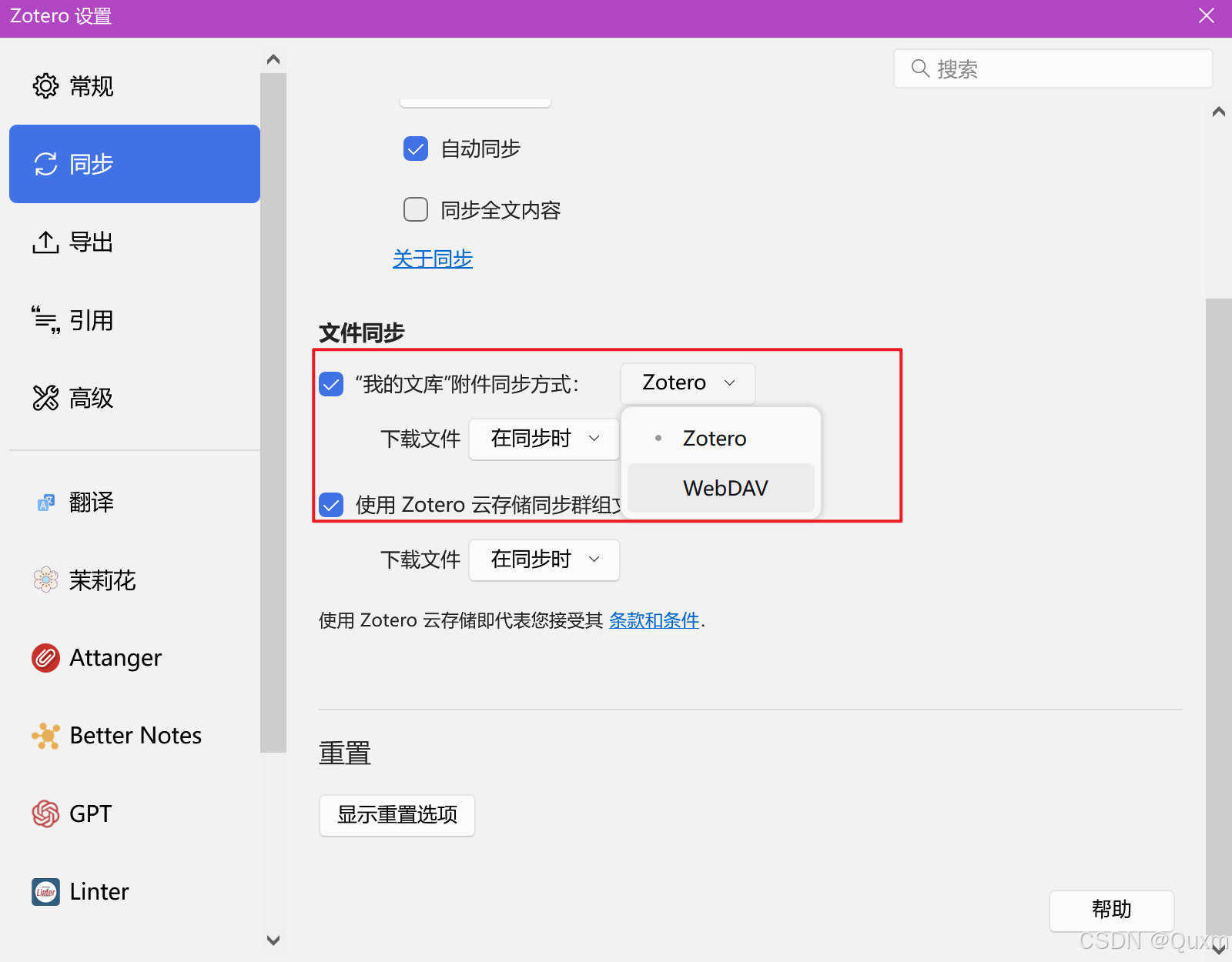This screenshot has height=962, width=1232.
Task: Open the 关于同步 link
Action: coord(433,259)
